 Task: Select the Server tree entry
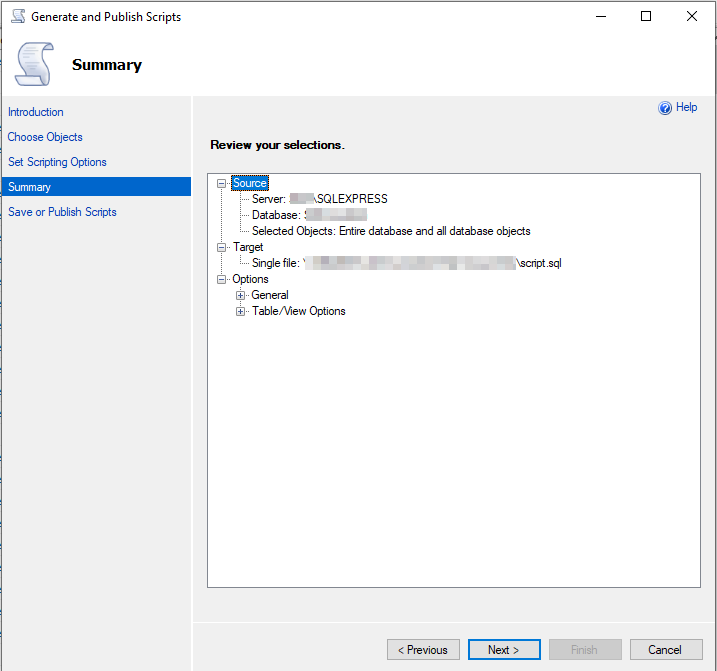320,199
